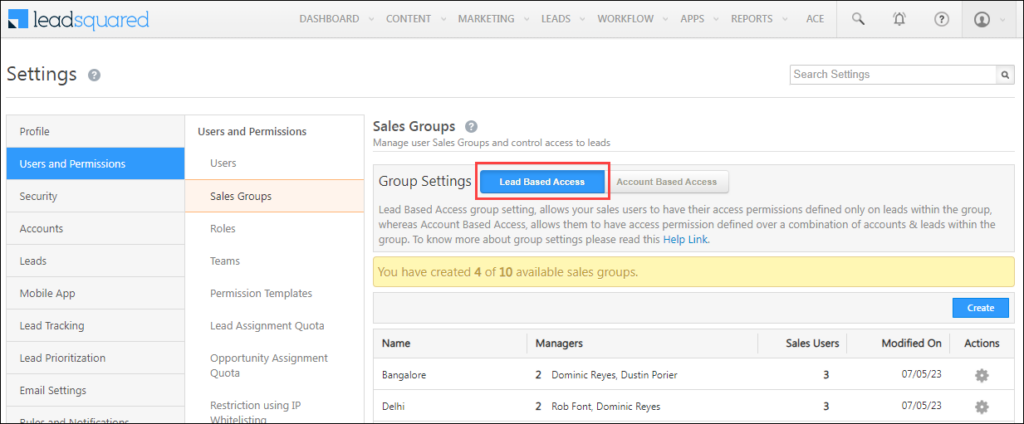Open the gear actions for Bangalore group
Screen dimensions: 1024x424
click(x=982, y=375)
